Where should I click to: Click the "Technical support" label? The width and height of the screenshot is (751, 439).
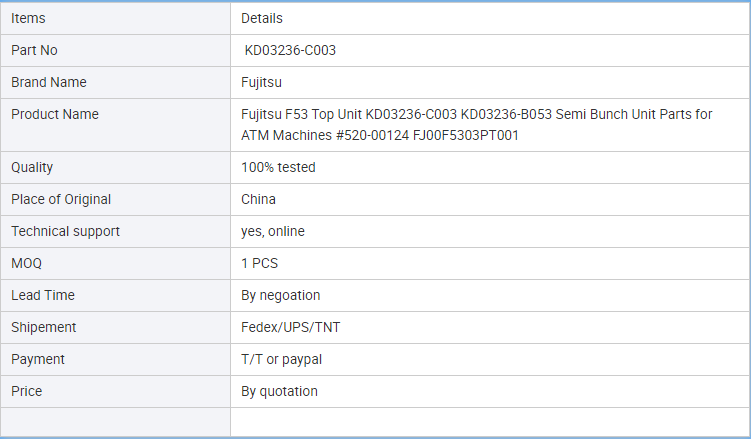click(65, 231)
